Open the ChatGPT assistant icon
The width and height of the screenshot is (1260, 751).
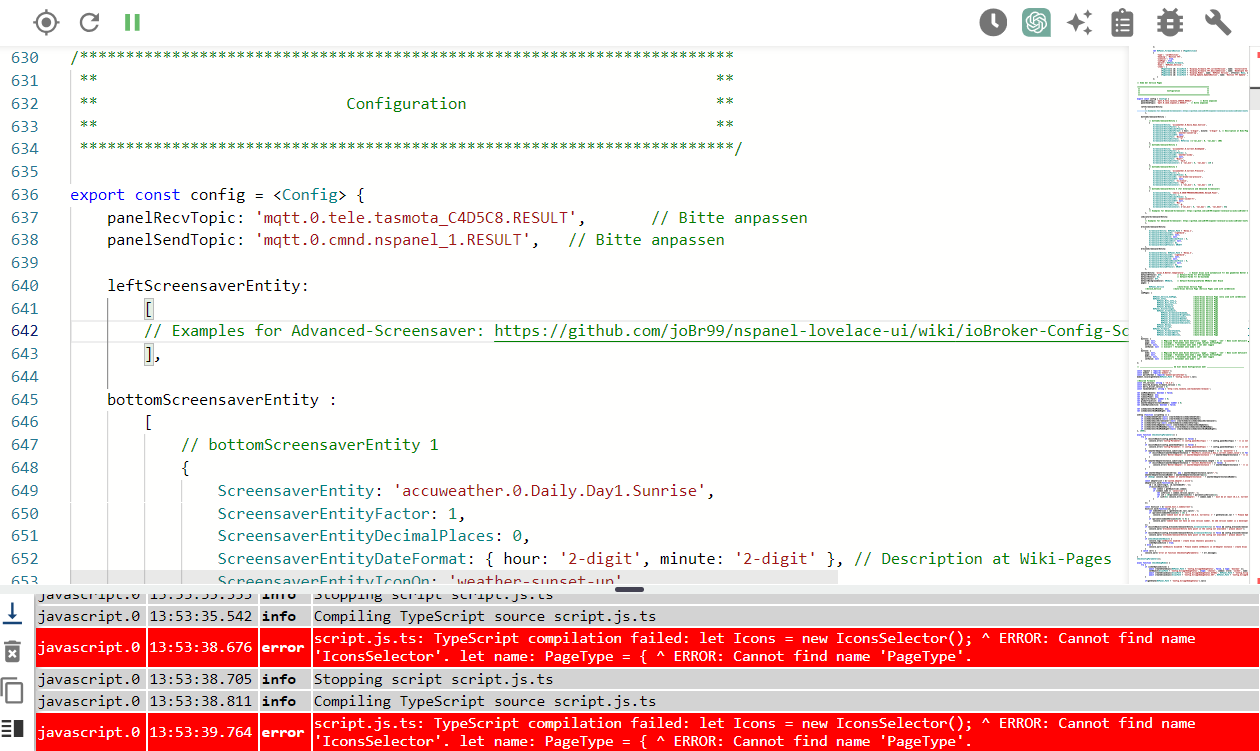[1036, 22]
